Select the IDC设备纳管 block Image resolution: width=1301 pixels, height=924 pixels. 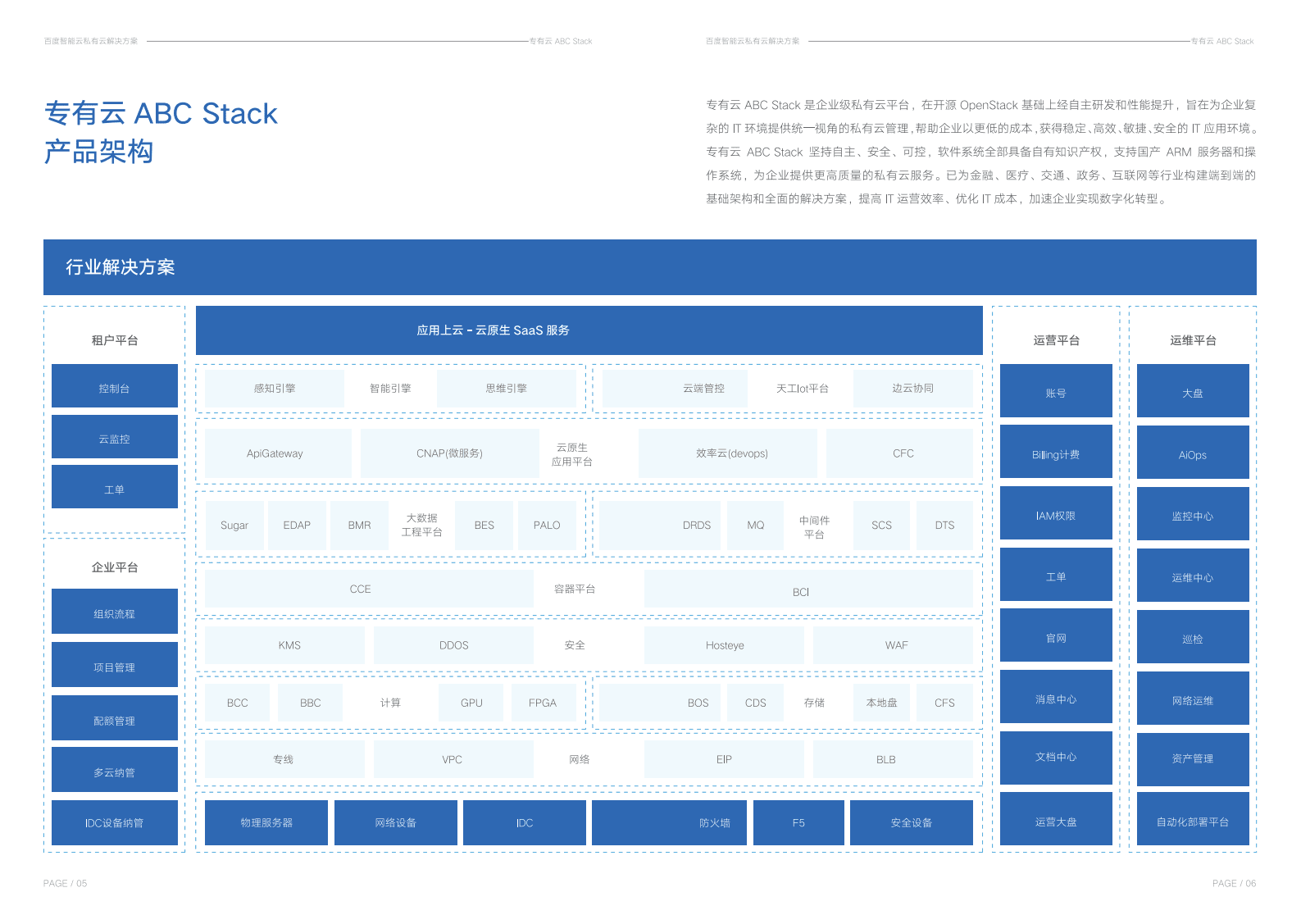(x=115, y=822)
